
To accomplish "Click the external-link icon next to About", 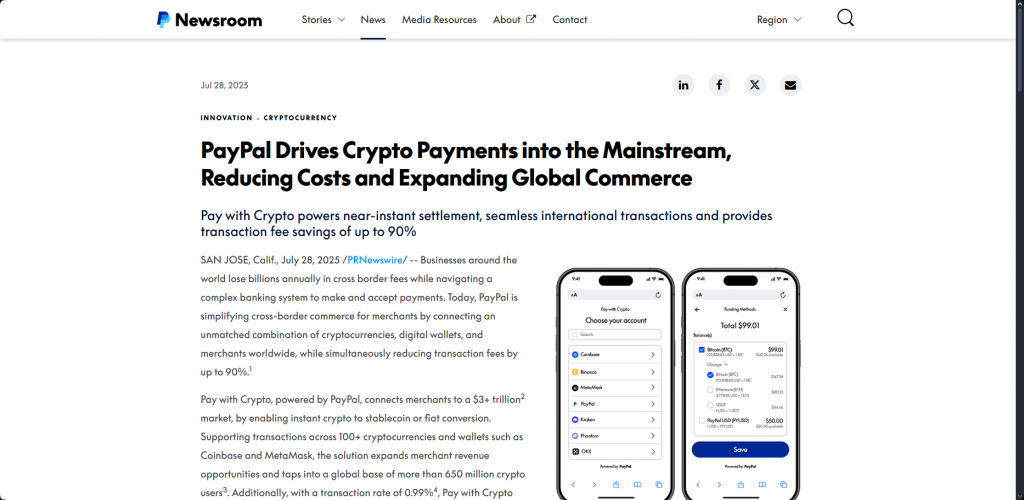I will [531, 19].
